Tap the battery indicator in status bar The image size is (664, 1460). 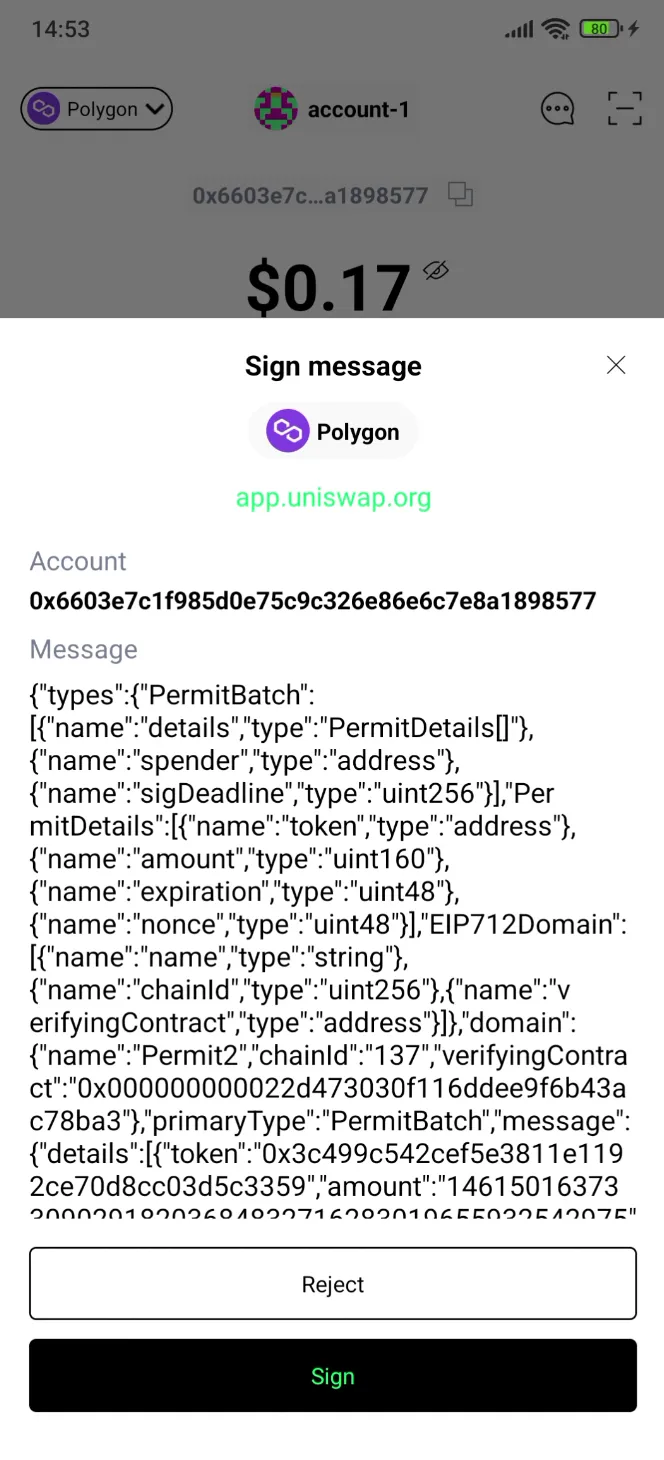point(599,29)
